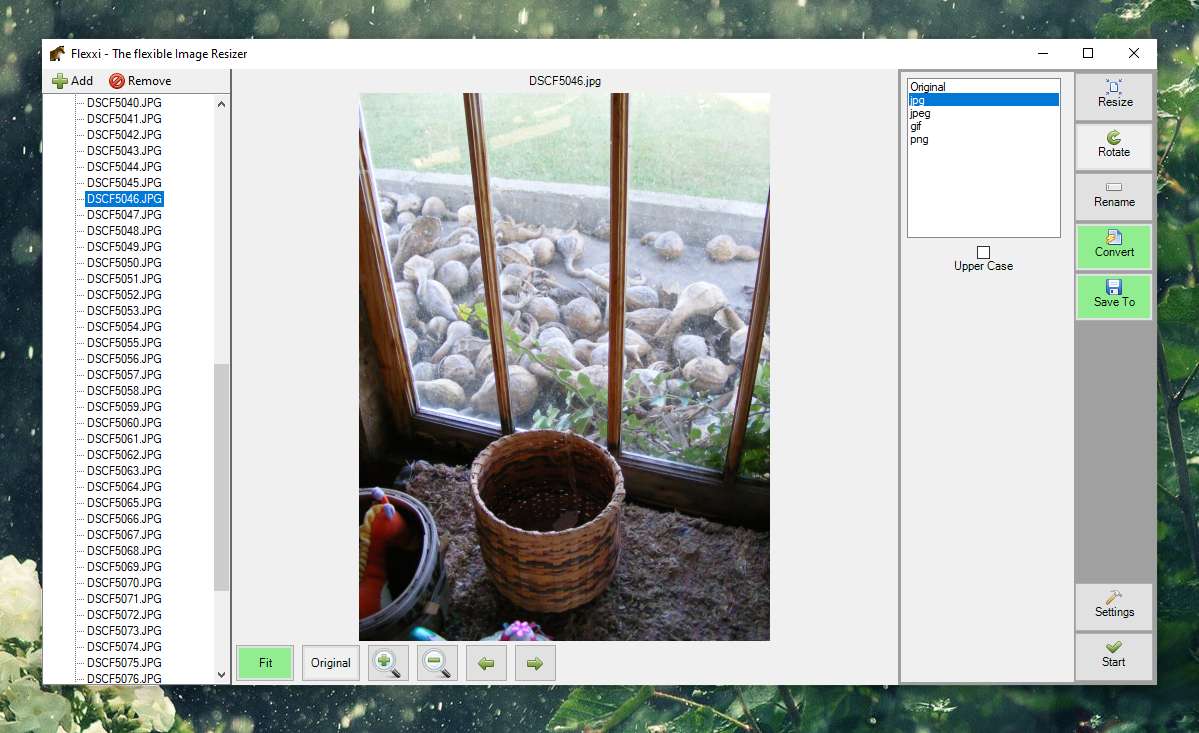Select DSCF5042.JPG in the file list

(124, 135)
